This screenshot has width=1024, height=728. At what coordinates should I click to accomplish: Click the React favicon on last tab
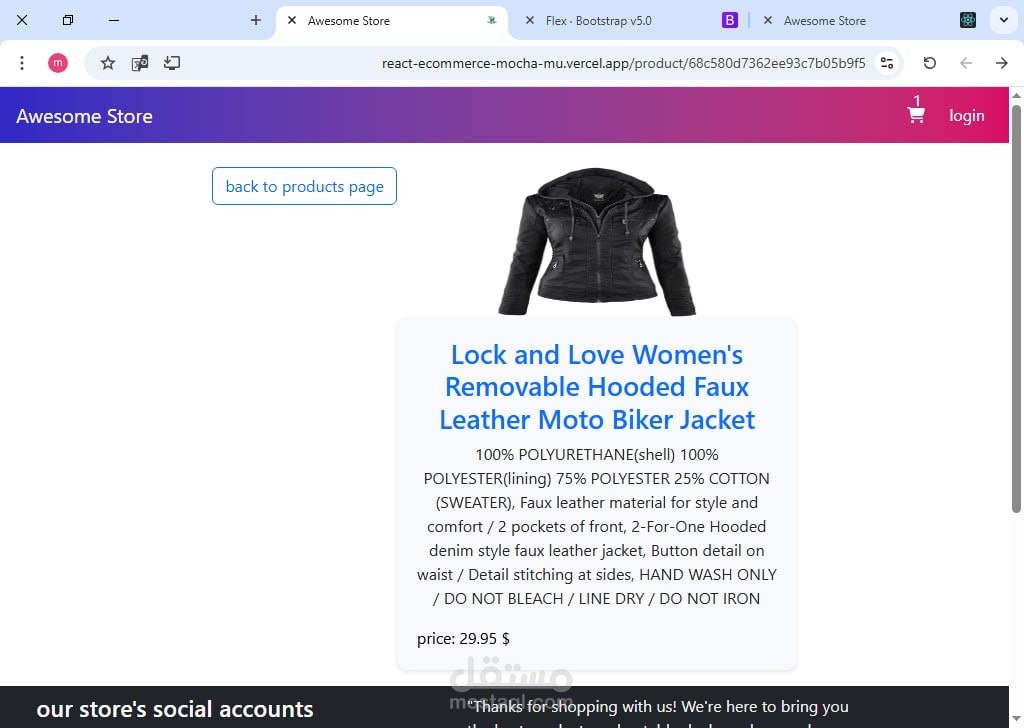(968, 20)
